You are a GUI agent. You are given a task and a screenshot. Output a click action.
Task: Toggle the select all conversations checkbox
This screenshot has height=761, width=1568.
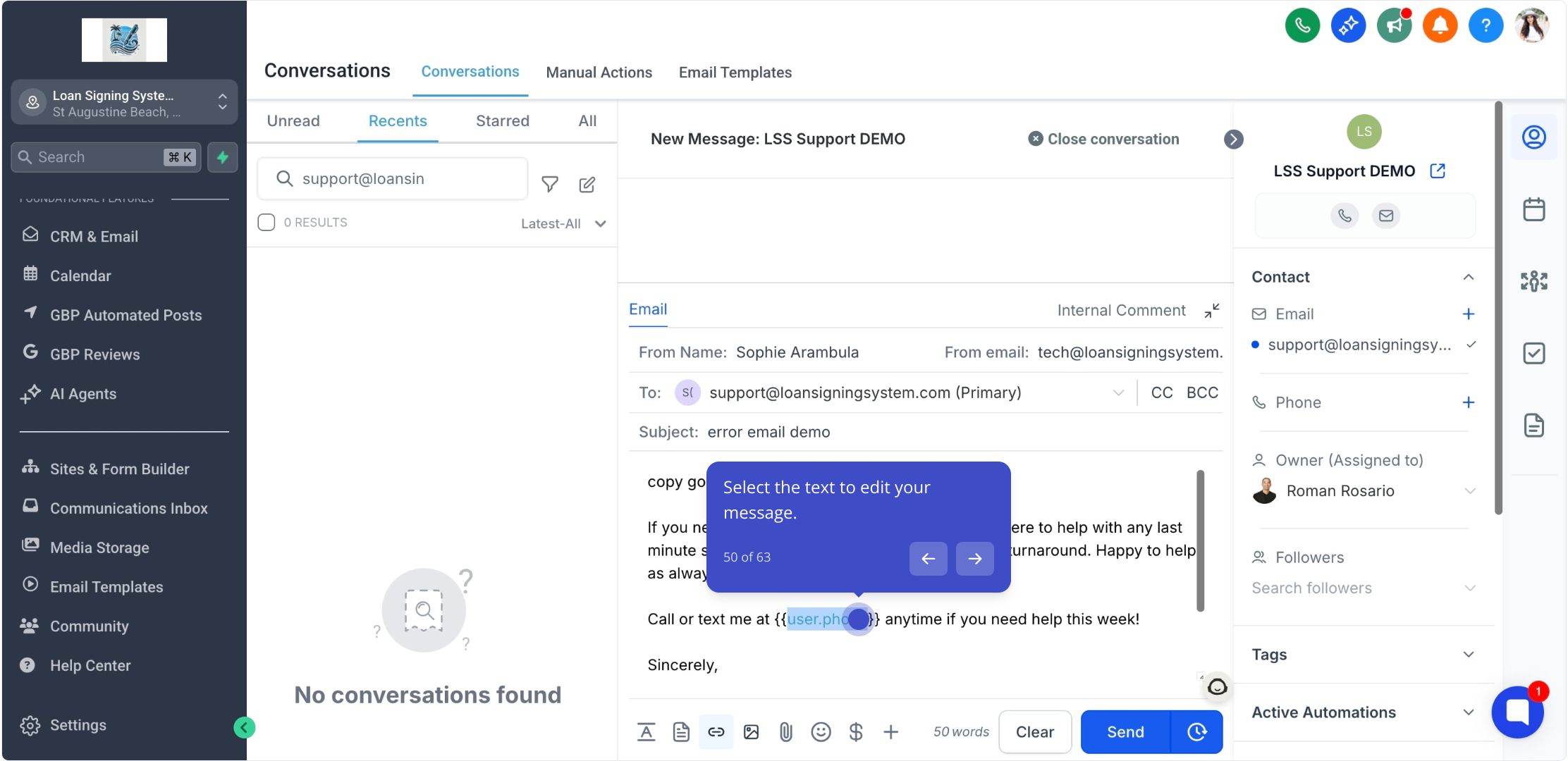(267, 223)
